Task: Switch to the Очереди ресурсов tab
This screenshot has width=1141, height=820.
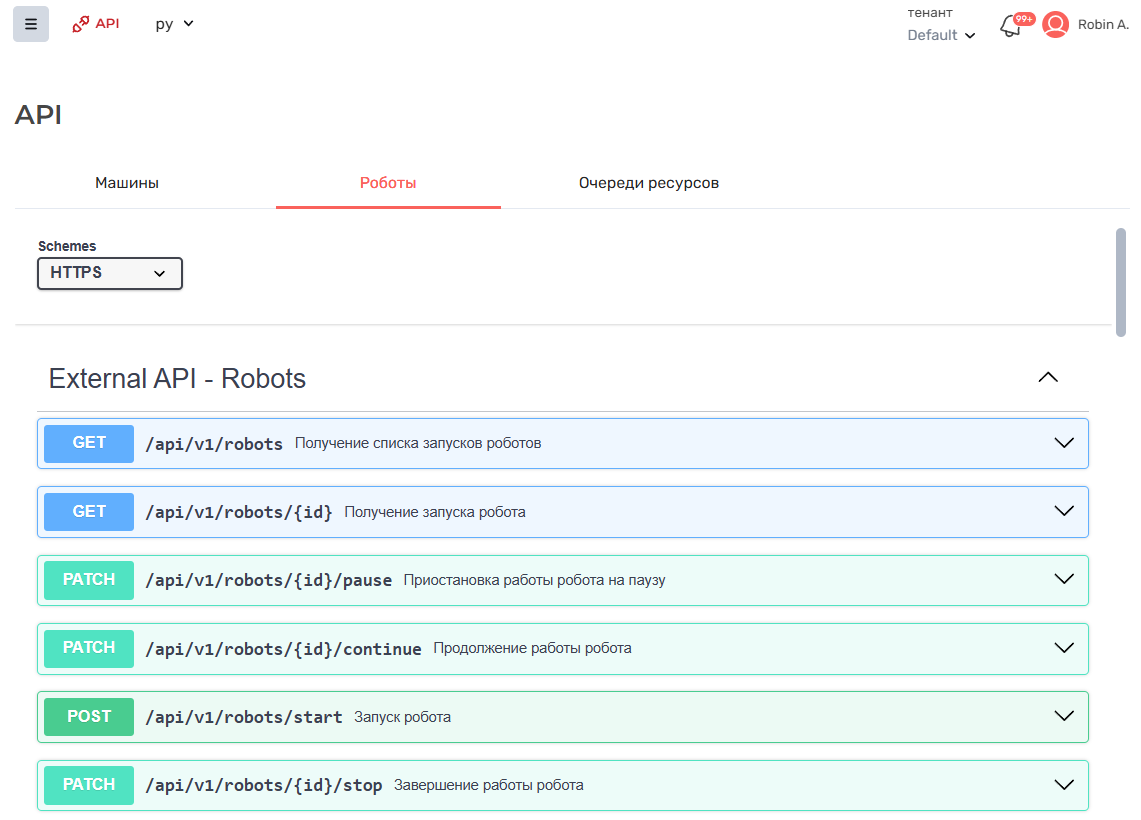Action: 648,183
